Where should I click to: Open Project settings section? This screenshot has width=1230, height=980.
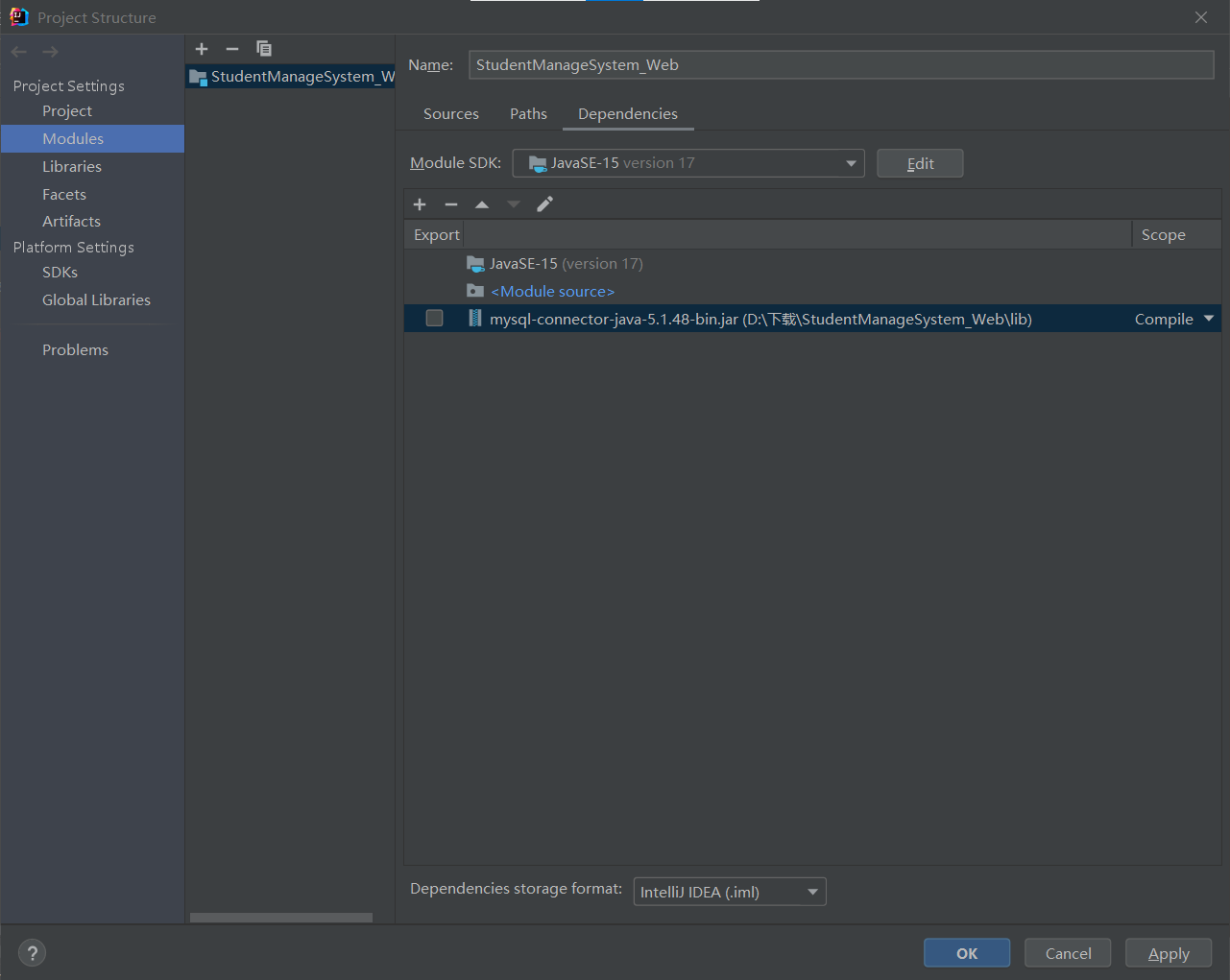point(67,111)
